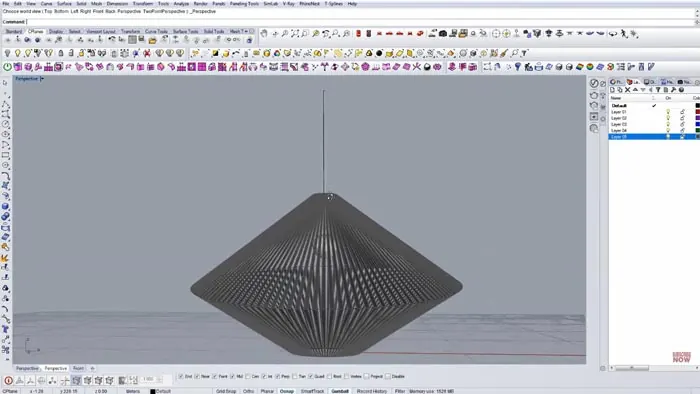This screenshot has width=700, height=394.
Task: Check the Disable osnap checkbox
Action: (388, 377)
